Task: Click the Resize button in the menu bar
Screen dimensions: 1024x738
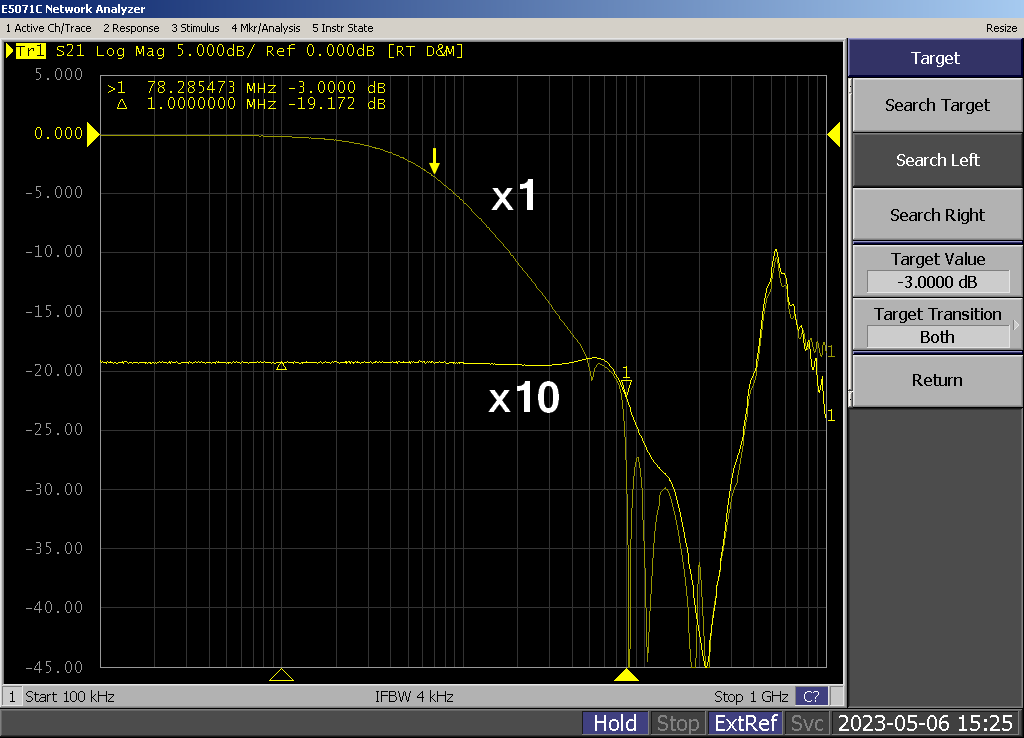Action: coord(1001,28)
